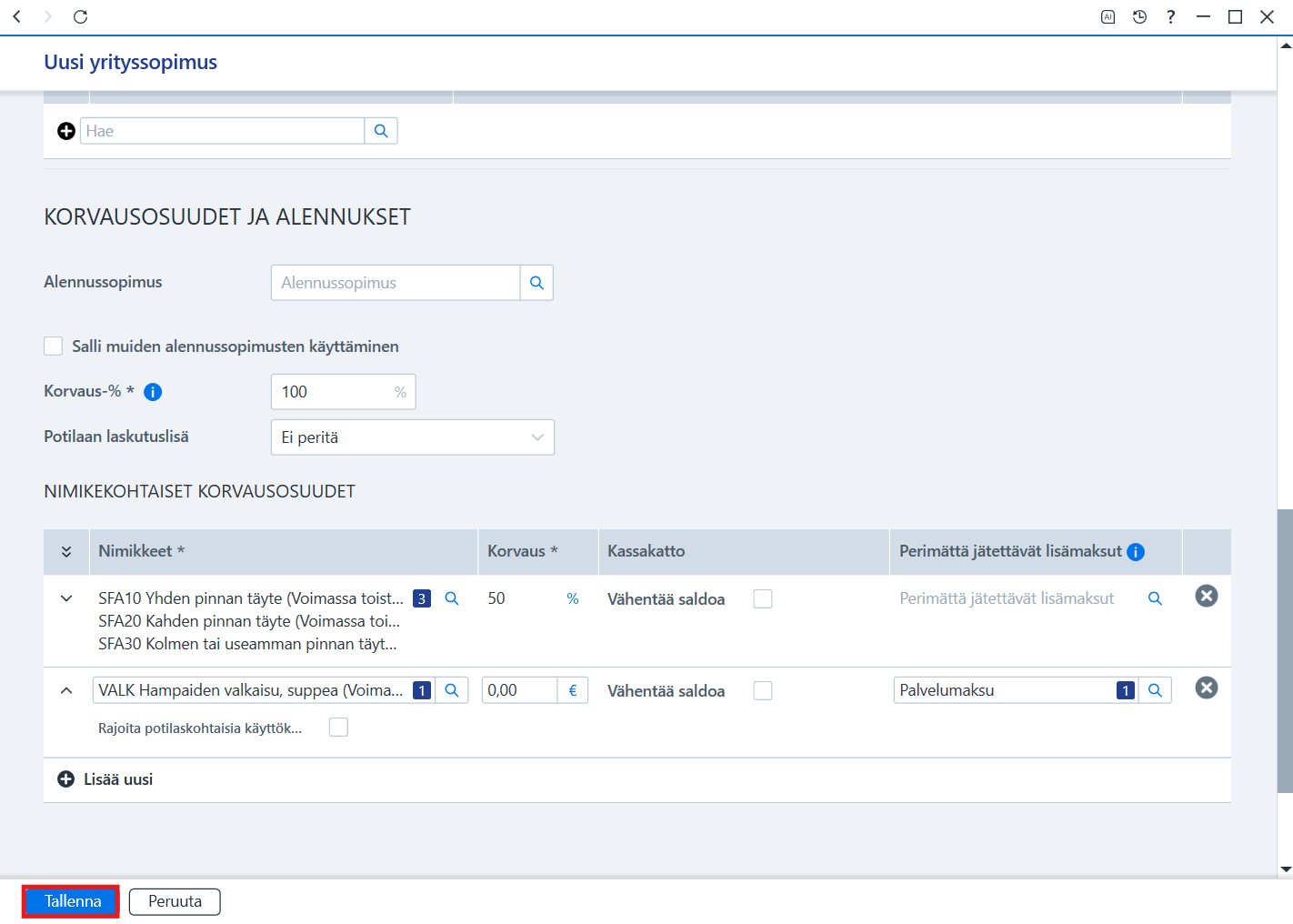Click the Korvaus-% input field
This screenshot has height=924, width=1293.
pos(343,392)
